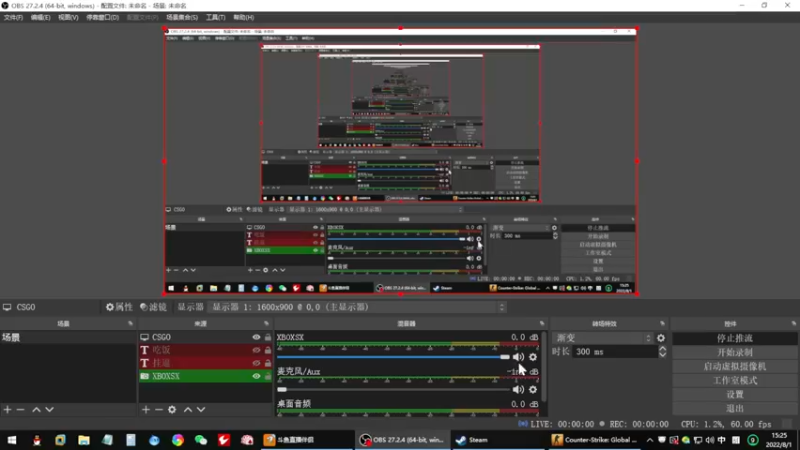Click the 工作室模式 button
The width and height of the screenshot is (800, 450).
(735, 380)
